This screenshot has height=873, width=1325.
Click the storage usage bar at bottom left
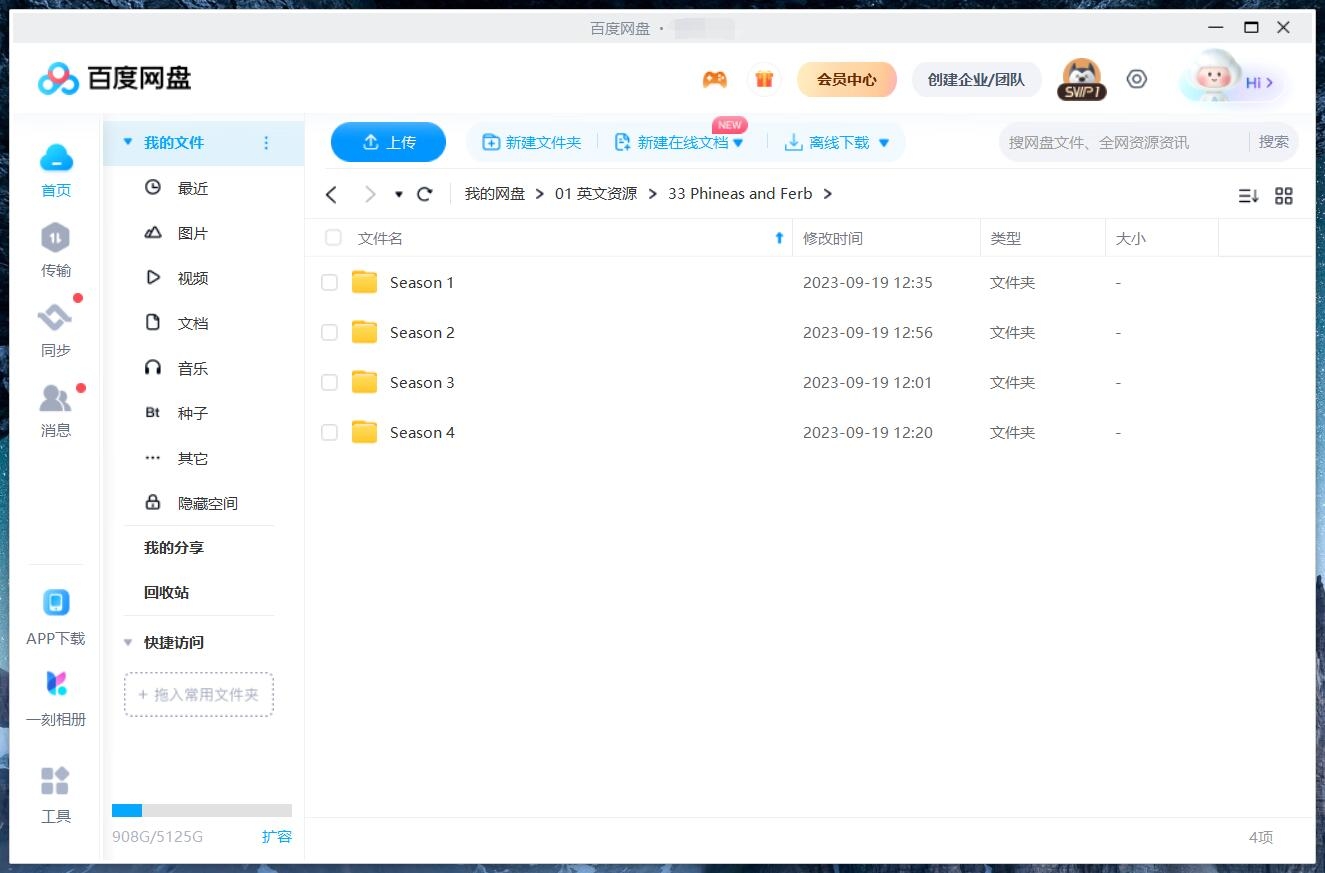[x=202, y=810]
